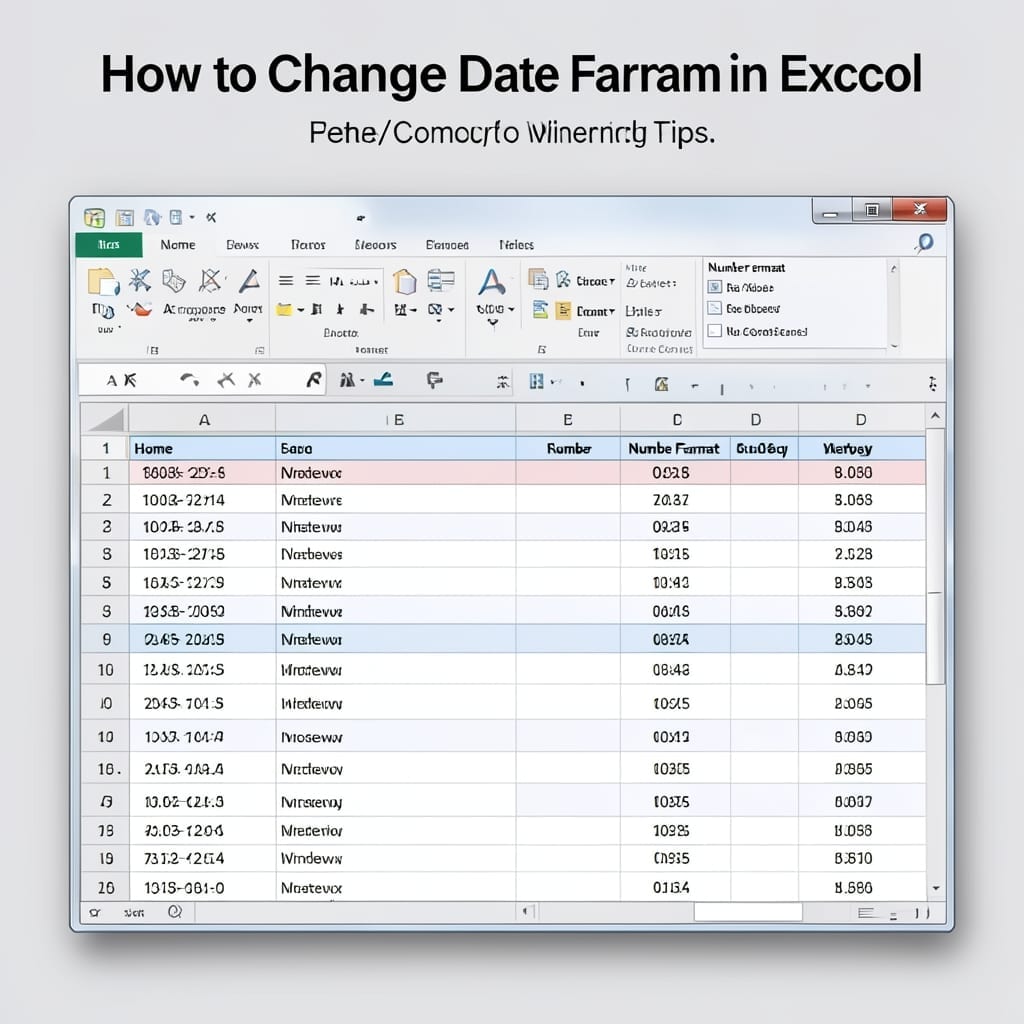Click the select-all corner triangle of the sheet
Image resolution: width=1024 pixels, height=1024 pixels.
tap(106, 420)
